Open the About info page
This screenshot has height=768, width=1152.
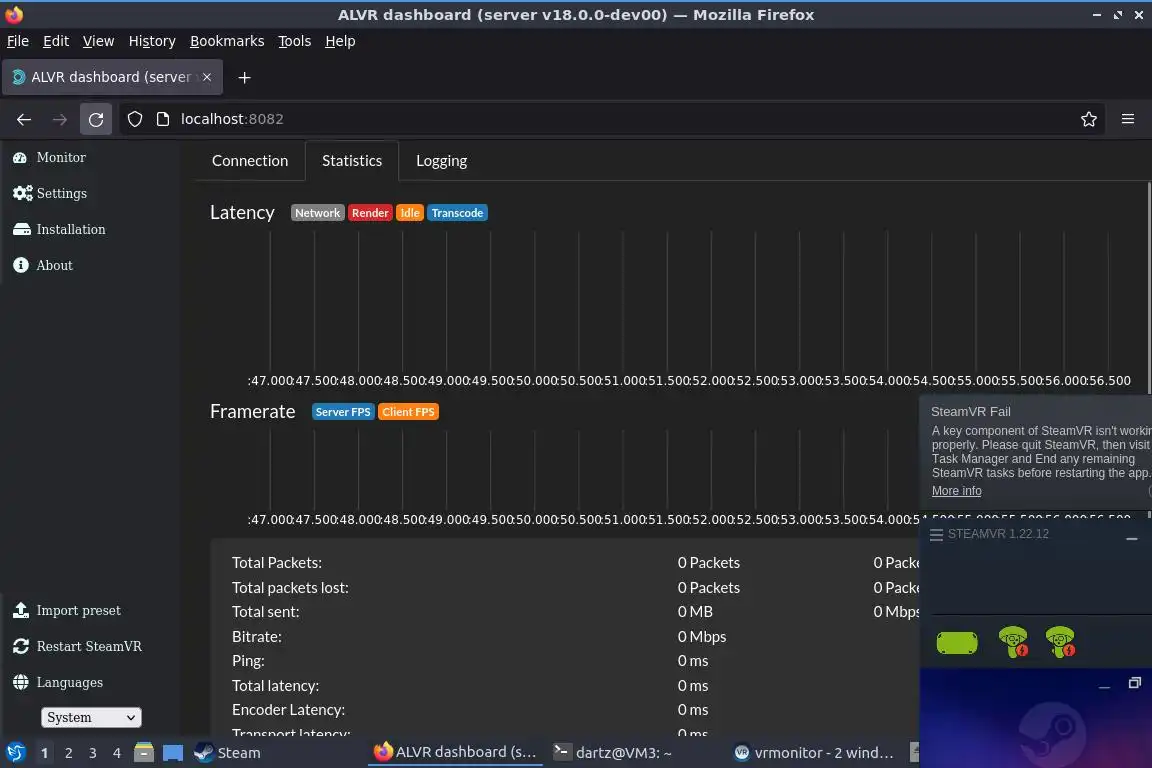point(43,265)
